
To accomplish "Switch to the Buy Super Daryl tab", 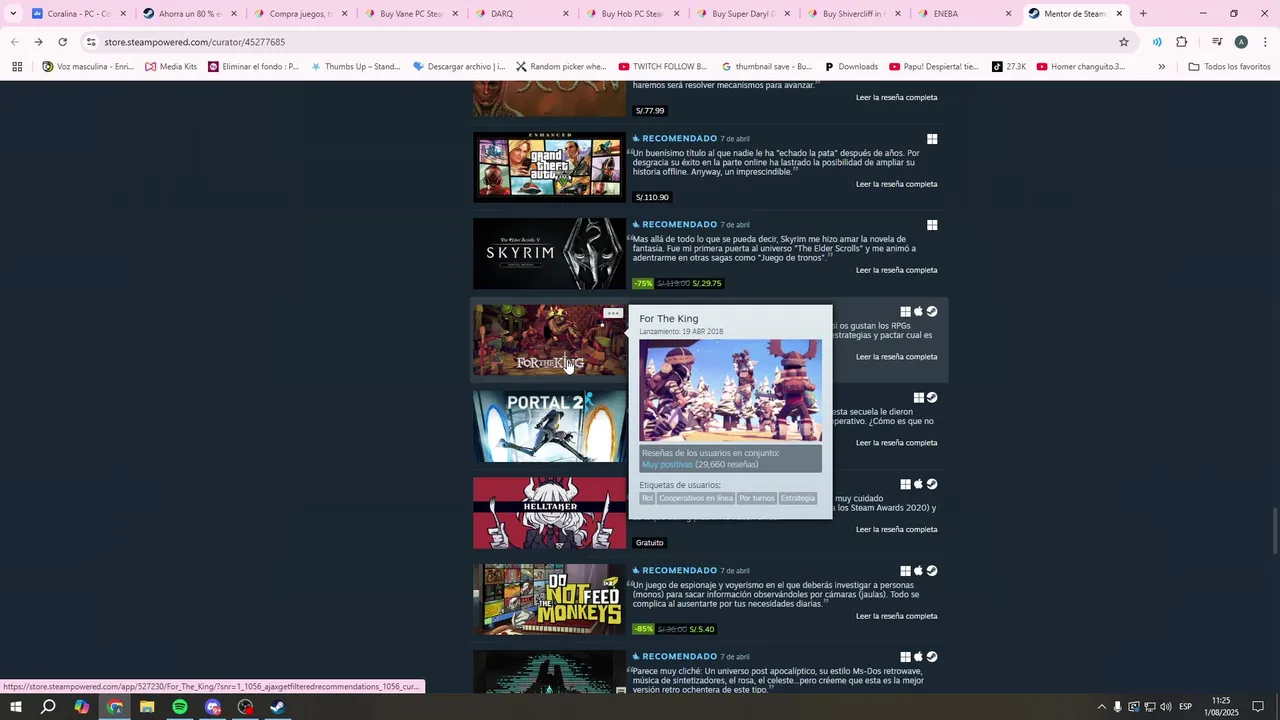I will [742, 14].
